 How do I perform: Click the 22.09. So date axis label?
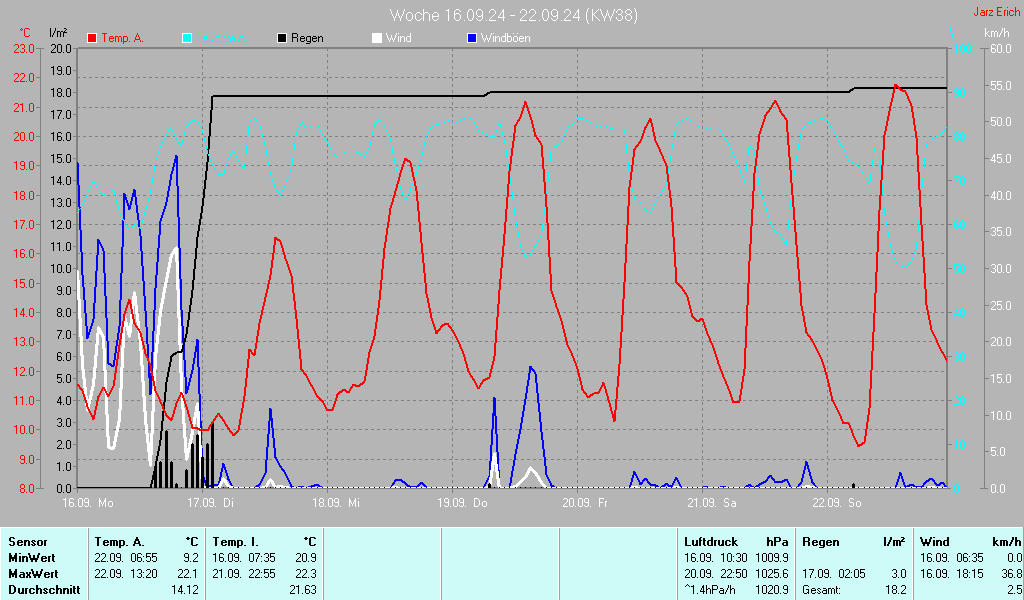[x=837, y=503]
